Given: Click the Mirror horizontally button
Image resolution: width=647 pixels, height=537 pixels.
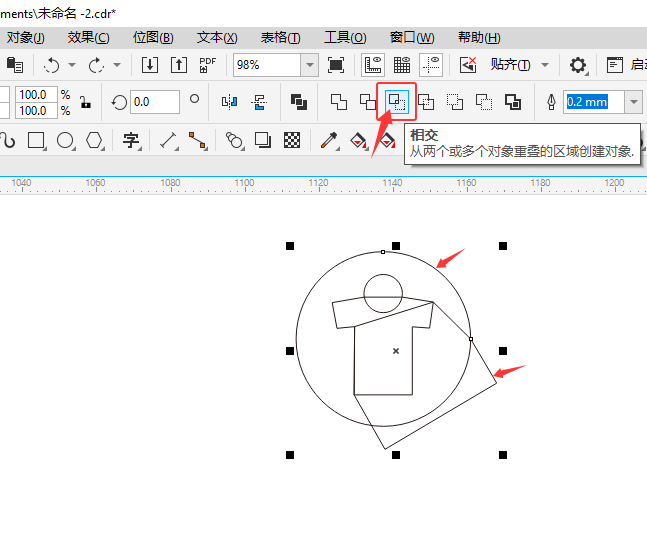Looking at the screenshot, I should 230,102.
